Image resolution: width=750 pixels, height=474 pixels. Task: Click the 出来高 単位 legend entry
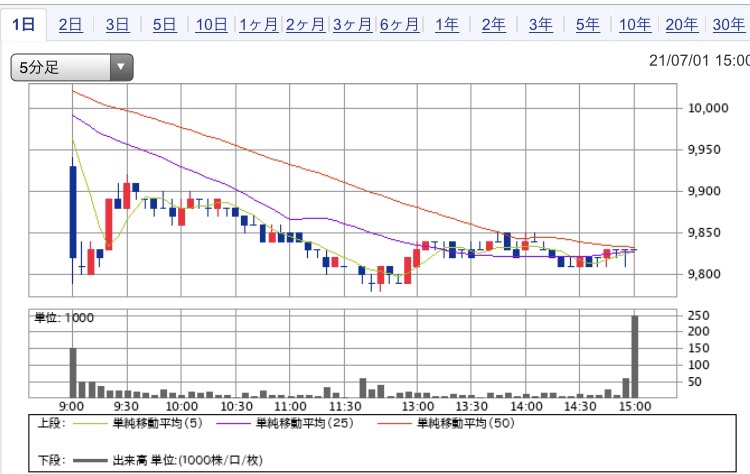[168, 460]
